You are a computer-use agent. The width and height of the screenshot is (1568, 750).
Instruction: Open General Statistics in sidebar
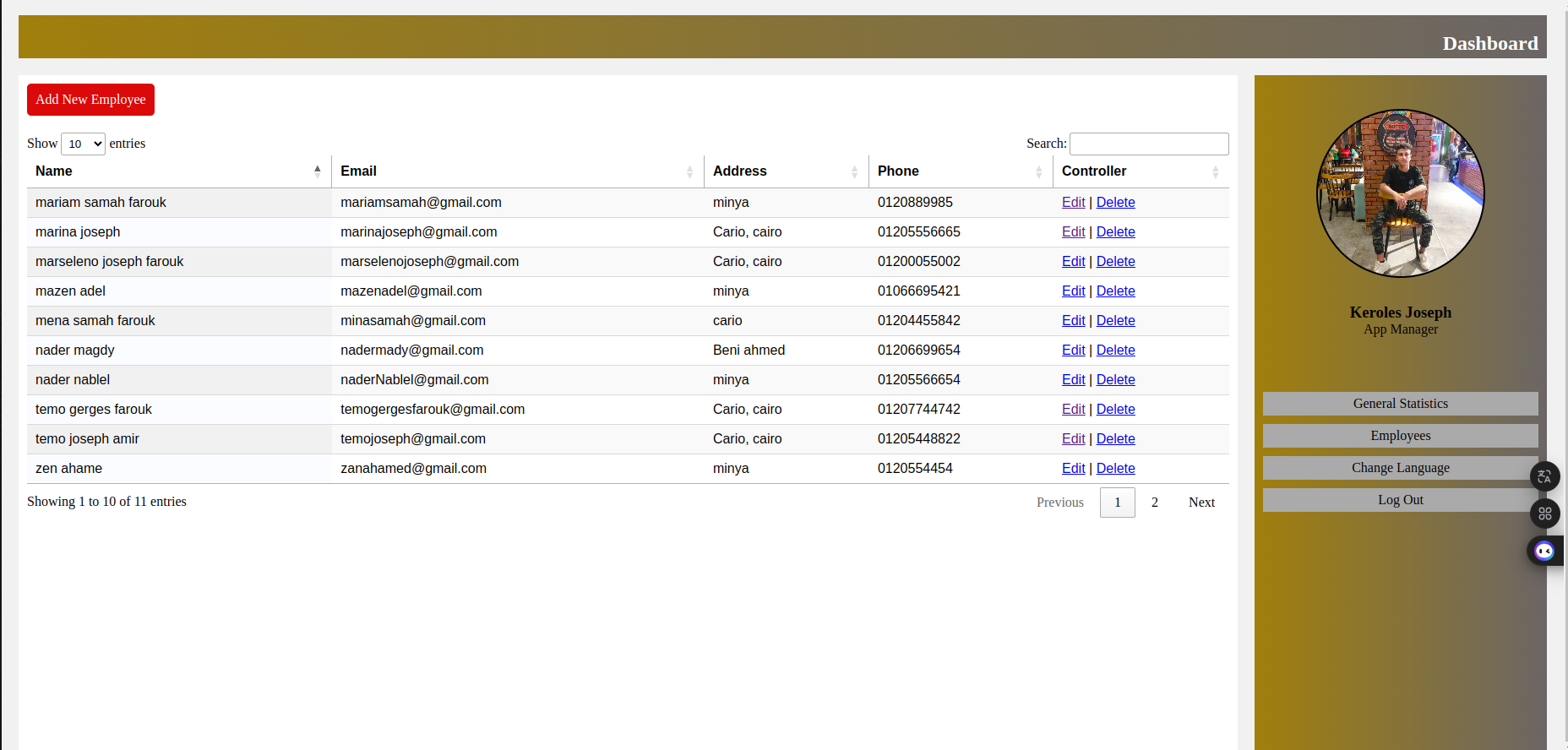click(x=1400, y=404)
